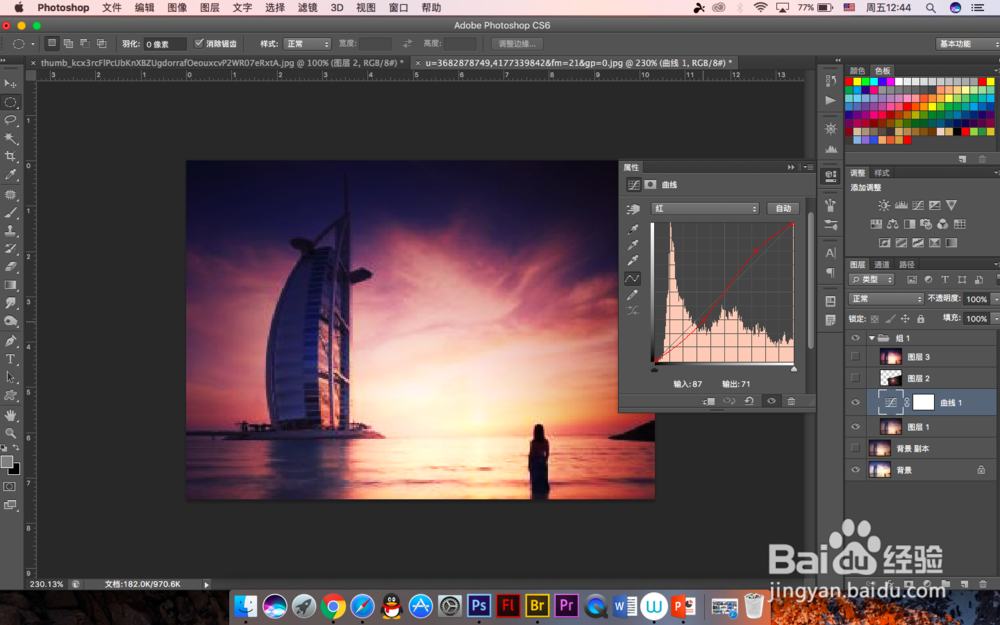Screen dimensions: 1000x625
Task: Click the 自动 auto button
Action: (x=783, y=209)
